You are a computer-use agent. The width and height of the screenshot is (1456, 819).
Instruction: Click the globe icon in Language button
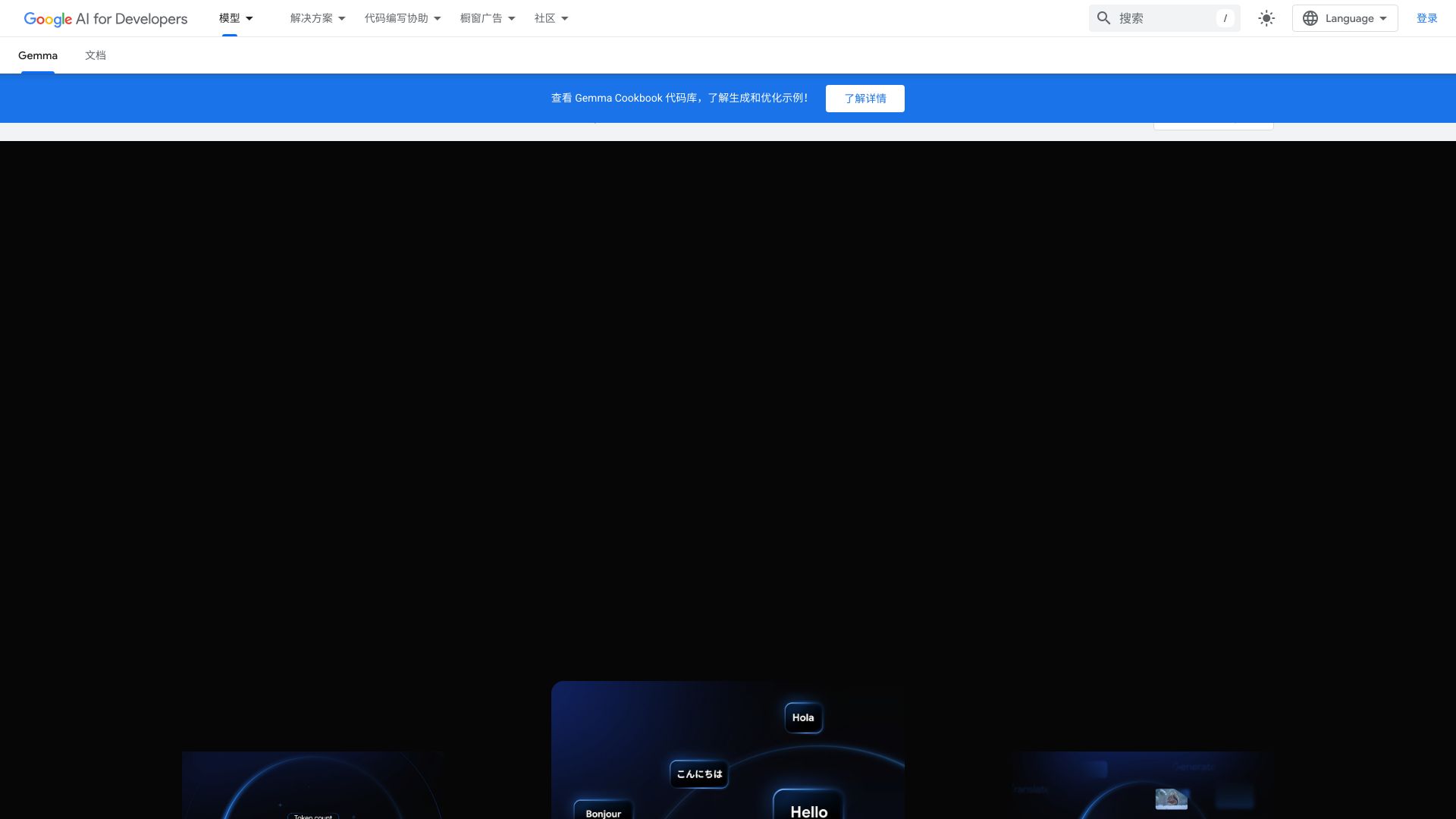tap(1310, 18)
